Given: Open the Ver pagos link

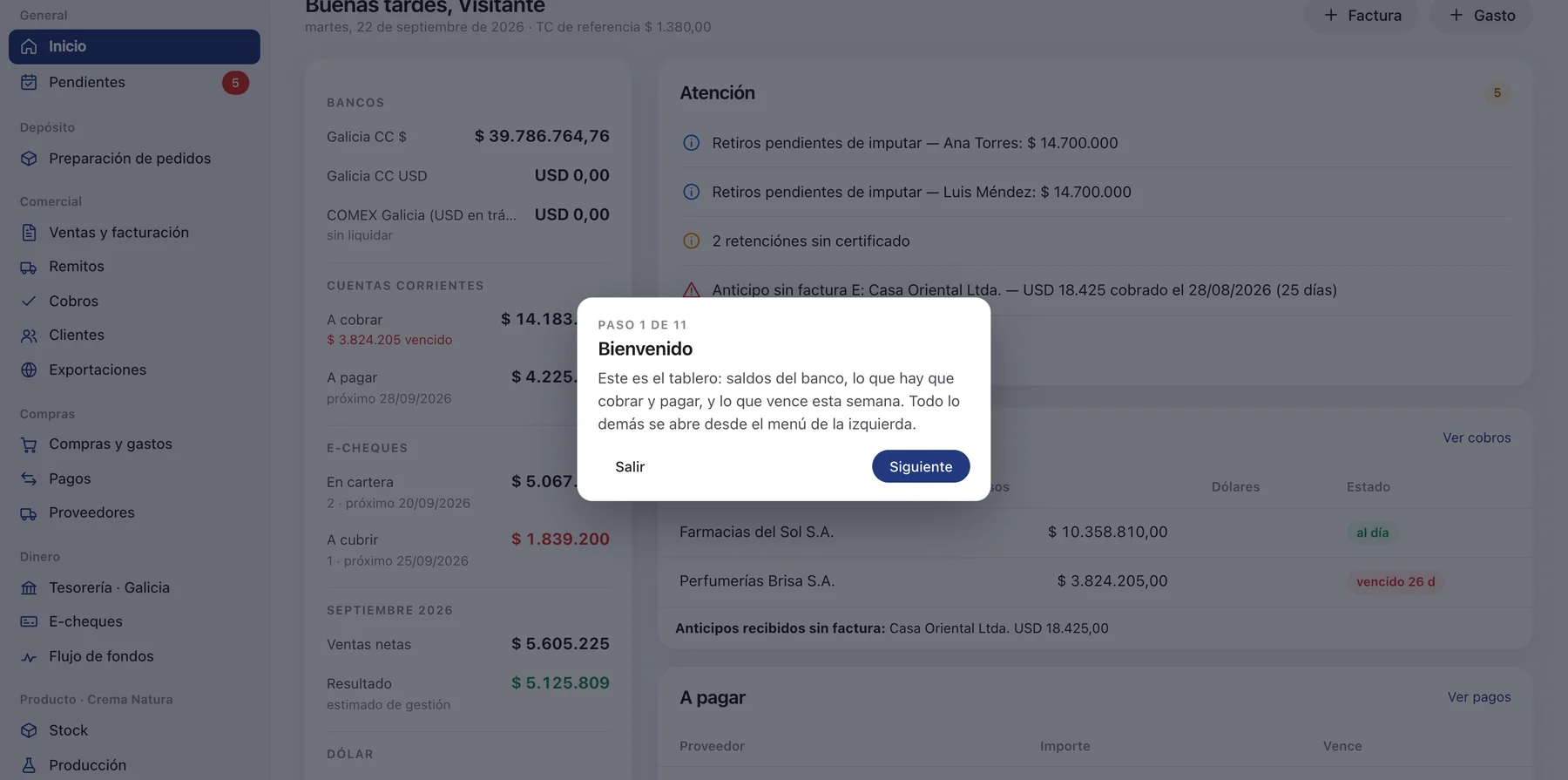Looking at the screenshot, I should tap(1479, 696).
